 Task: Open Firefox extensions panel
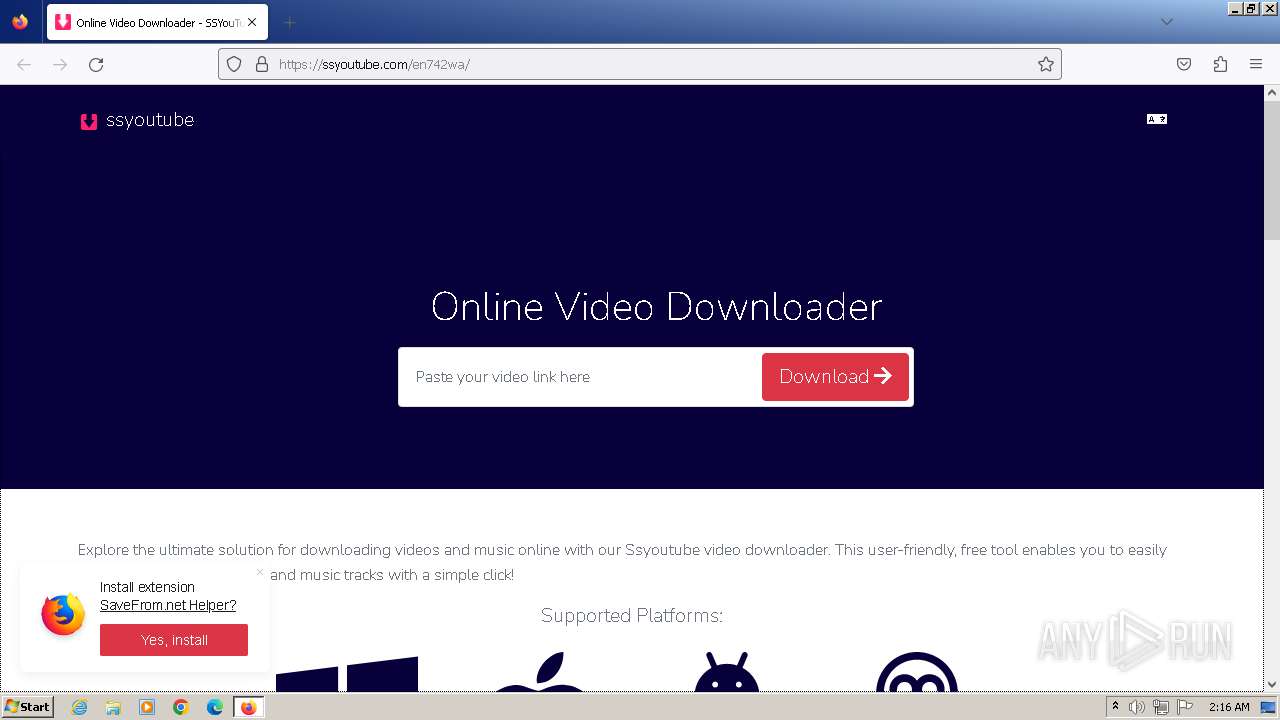click(x=1220, y=64)
